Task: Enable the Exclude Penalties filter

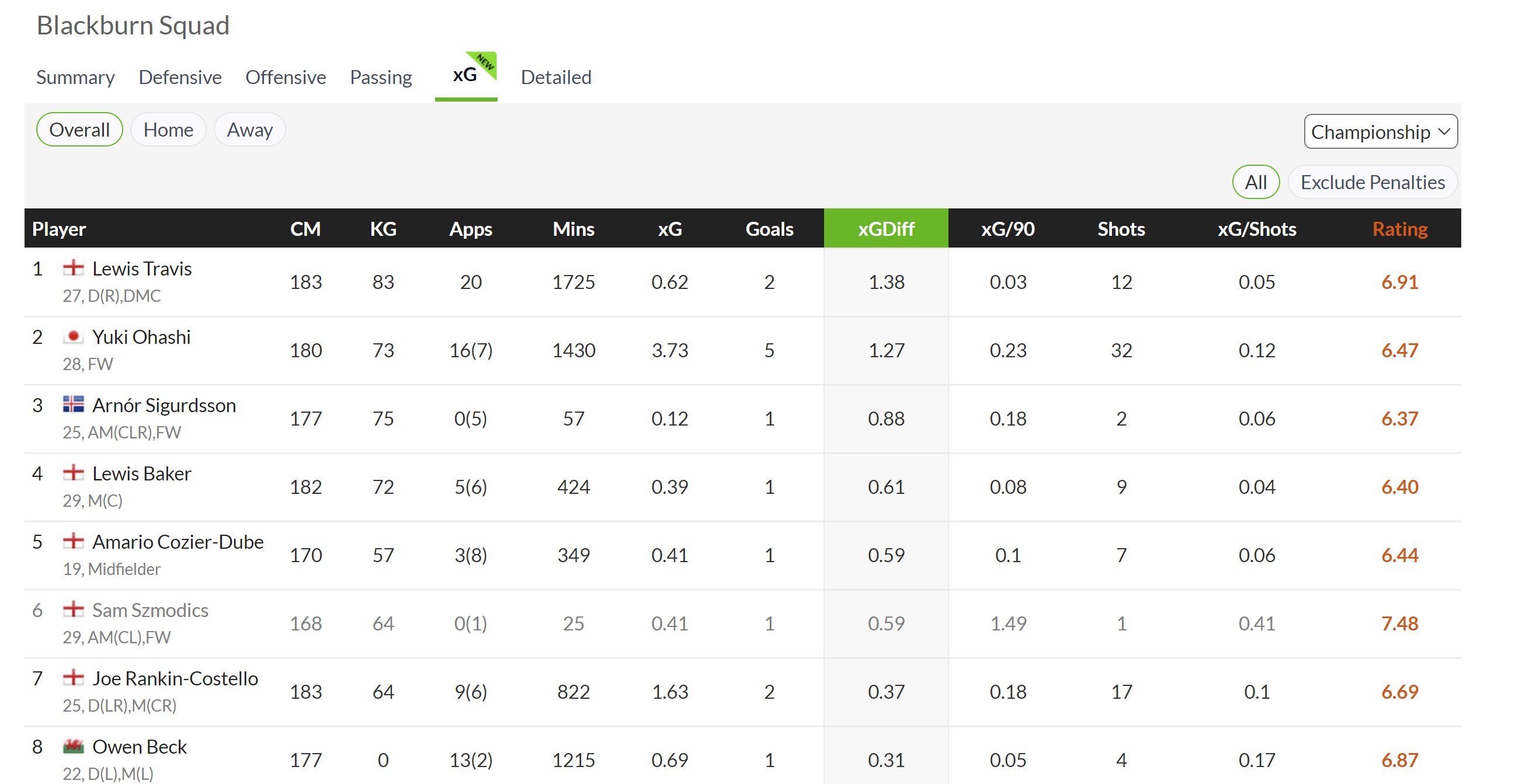Action: tap(1372, 182)
